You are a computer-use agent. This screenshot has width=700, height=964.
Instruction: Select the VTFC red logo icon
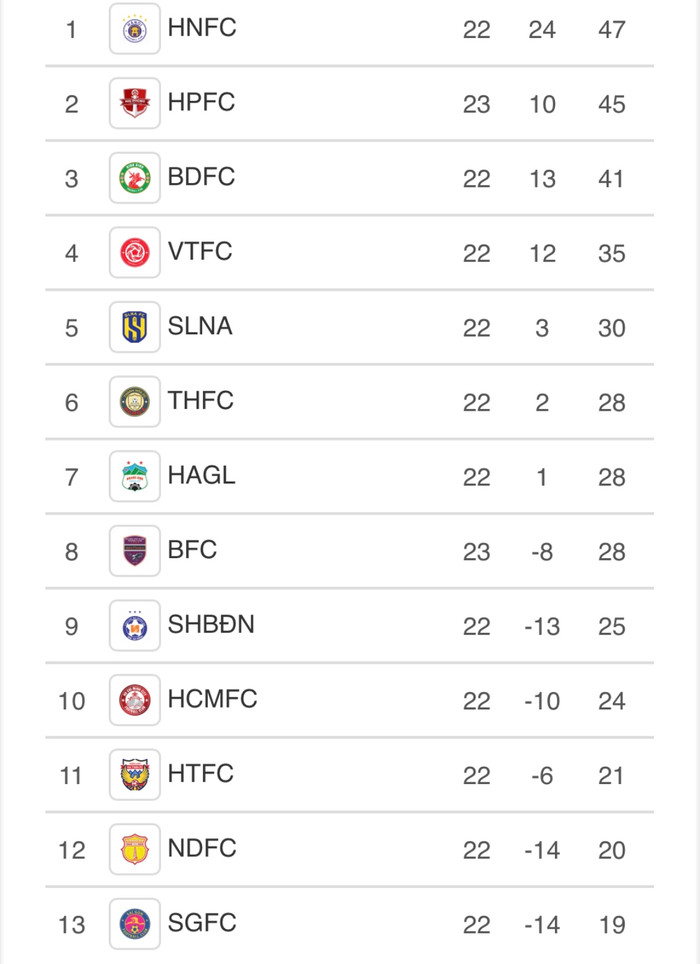(134, 253)
